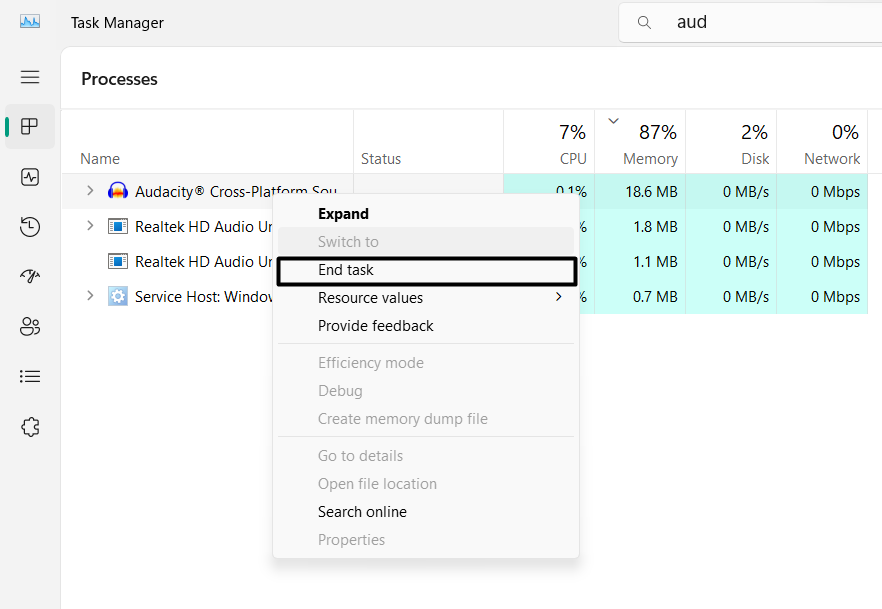The height and width of the screenshot is (609, 882).
Task: Expand the Service Host process row
Action: 89,296
